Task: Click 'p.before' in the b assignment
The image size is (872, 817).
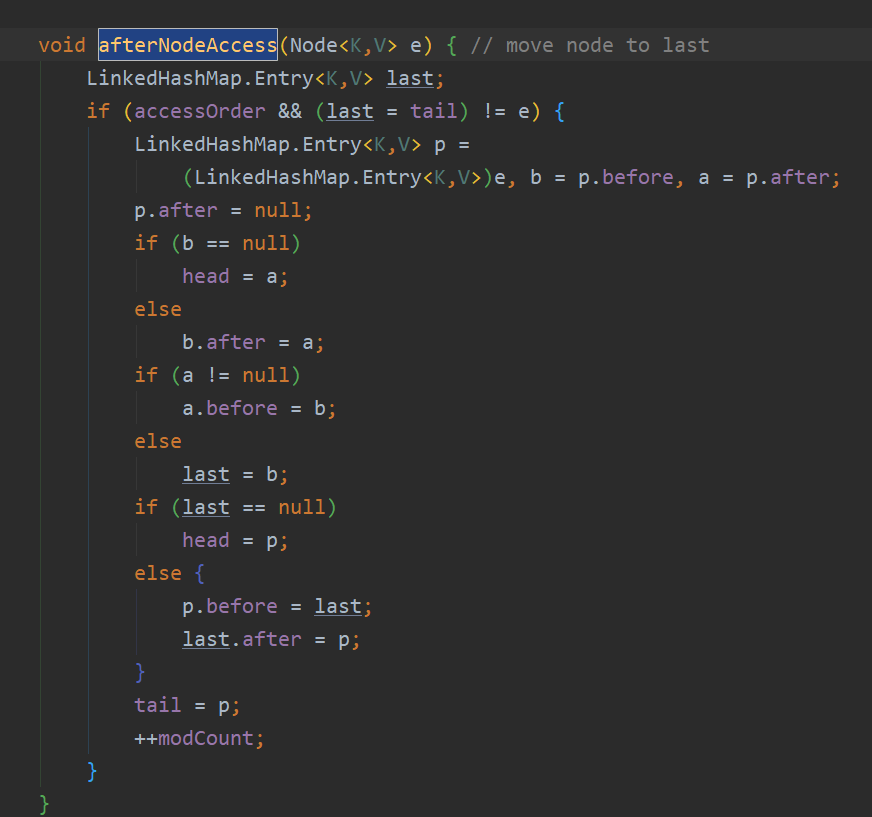Action: [x=626, y=177]
